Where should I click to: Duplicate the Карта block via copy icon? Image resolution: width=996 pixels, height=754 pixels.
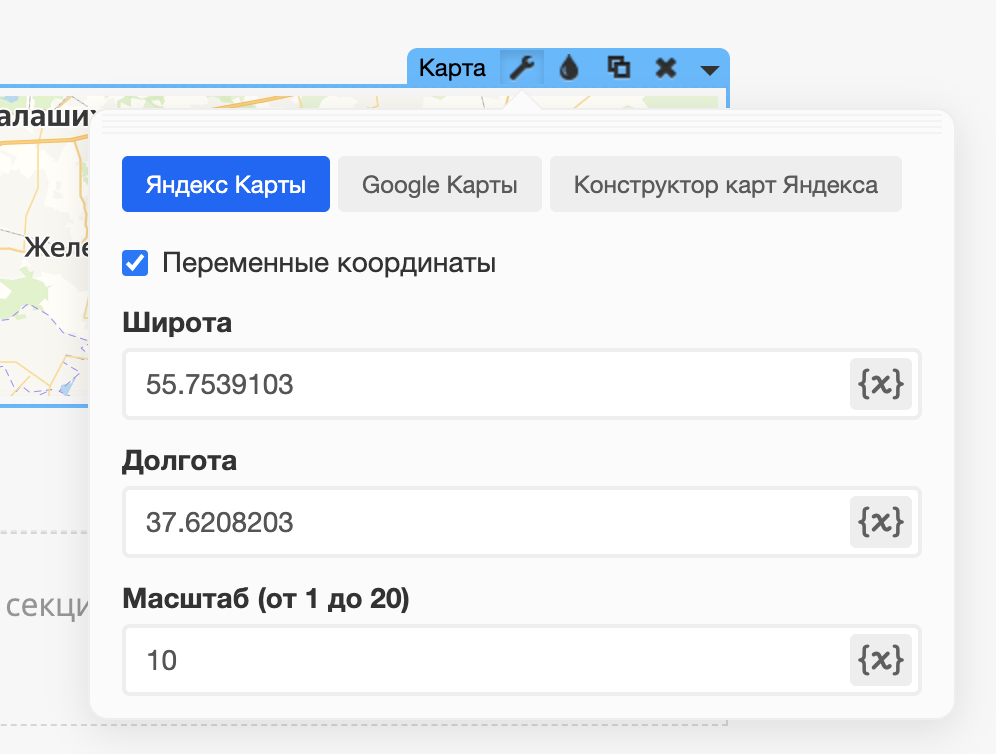(x=619, y=67)
